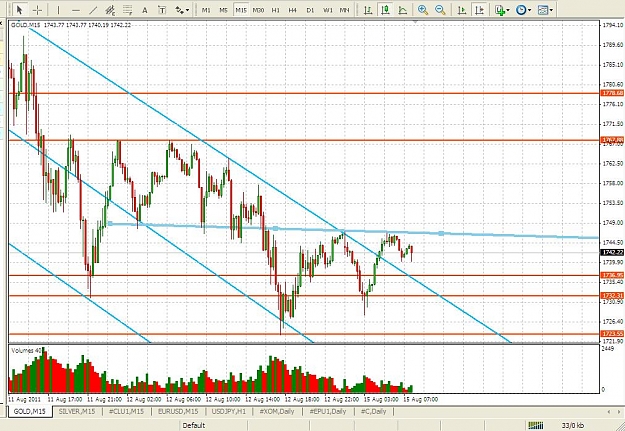Toggle chart shift button
The width and height of the screenshot is (625, 431).
pos(480,10)
